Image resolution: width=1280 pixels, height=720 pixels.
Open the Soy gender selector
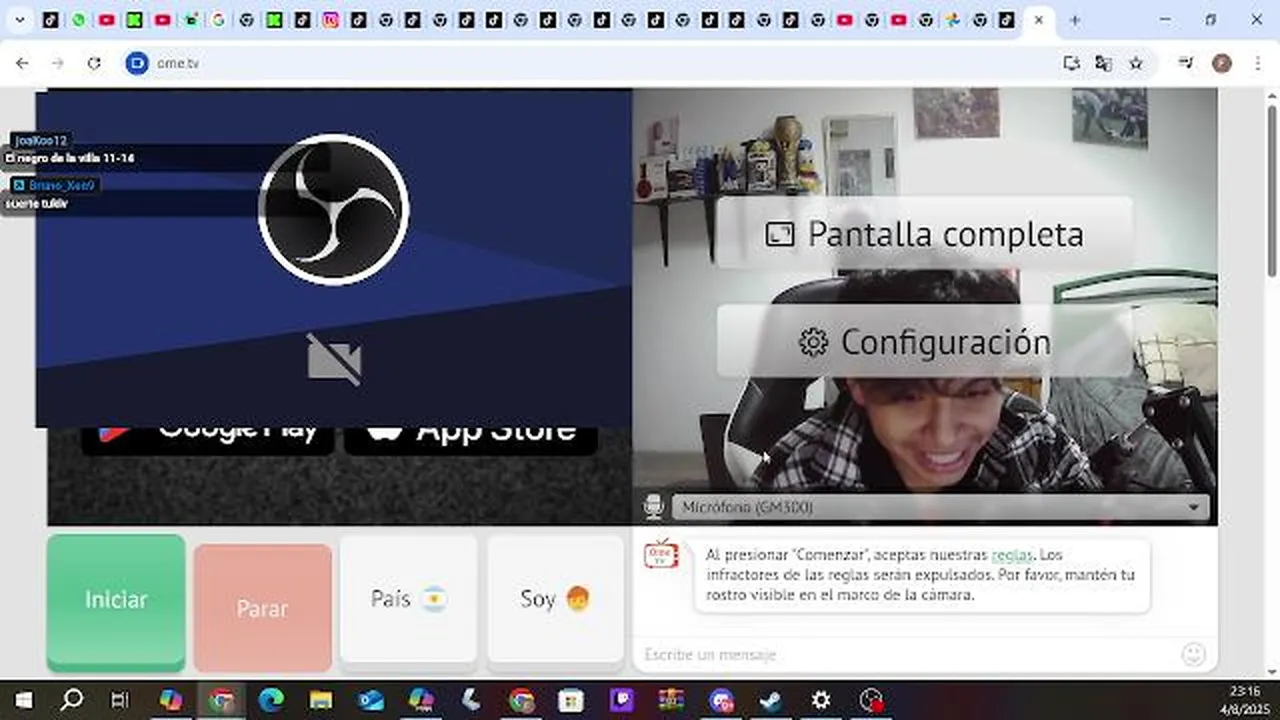[x=555, y=599]
